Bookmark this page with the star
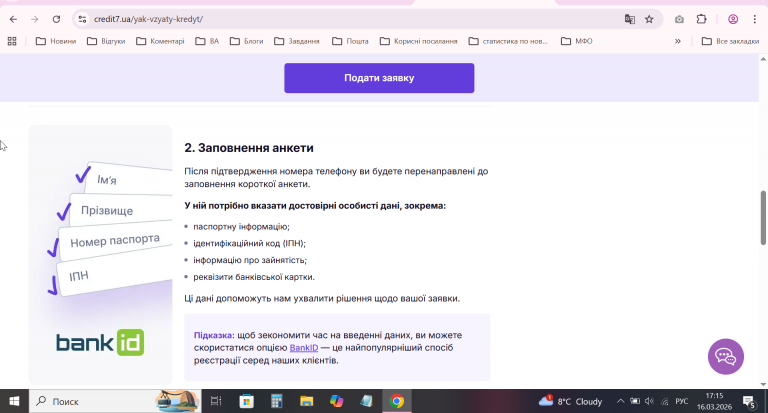Screen dimensions: 768x413 coord(649,19)
